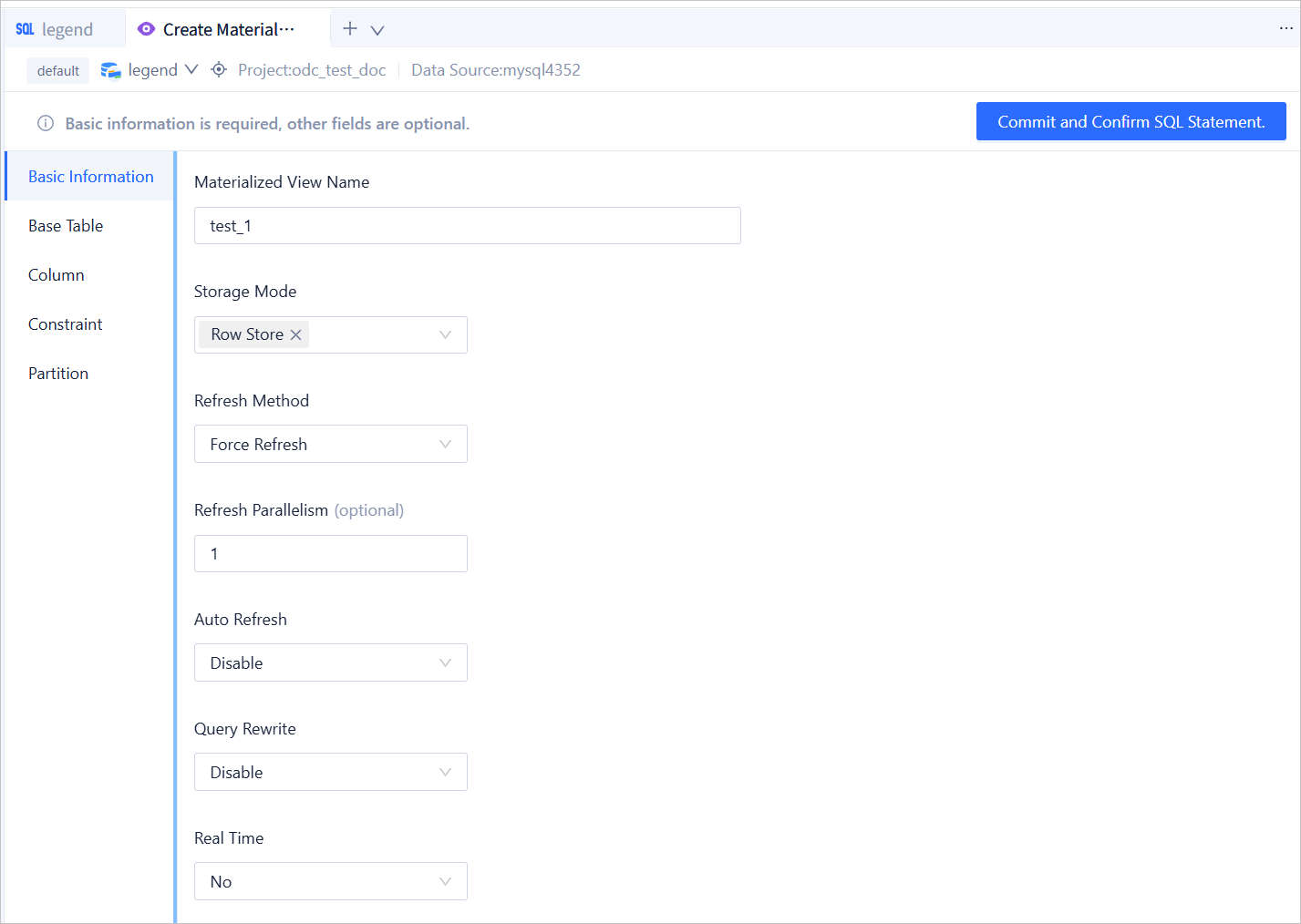Click the plus icon to add a new tab
The image size is (1301, 924).
(x=350, y=29)
